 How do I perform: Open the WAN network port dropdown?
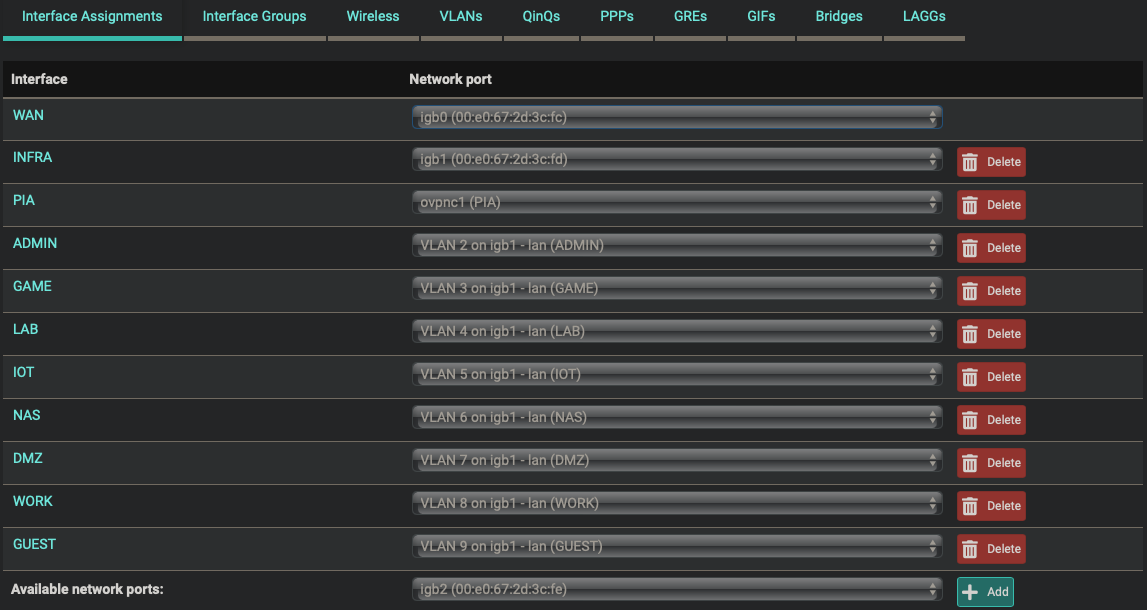676,117
